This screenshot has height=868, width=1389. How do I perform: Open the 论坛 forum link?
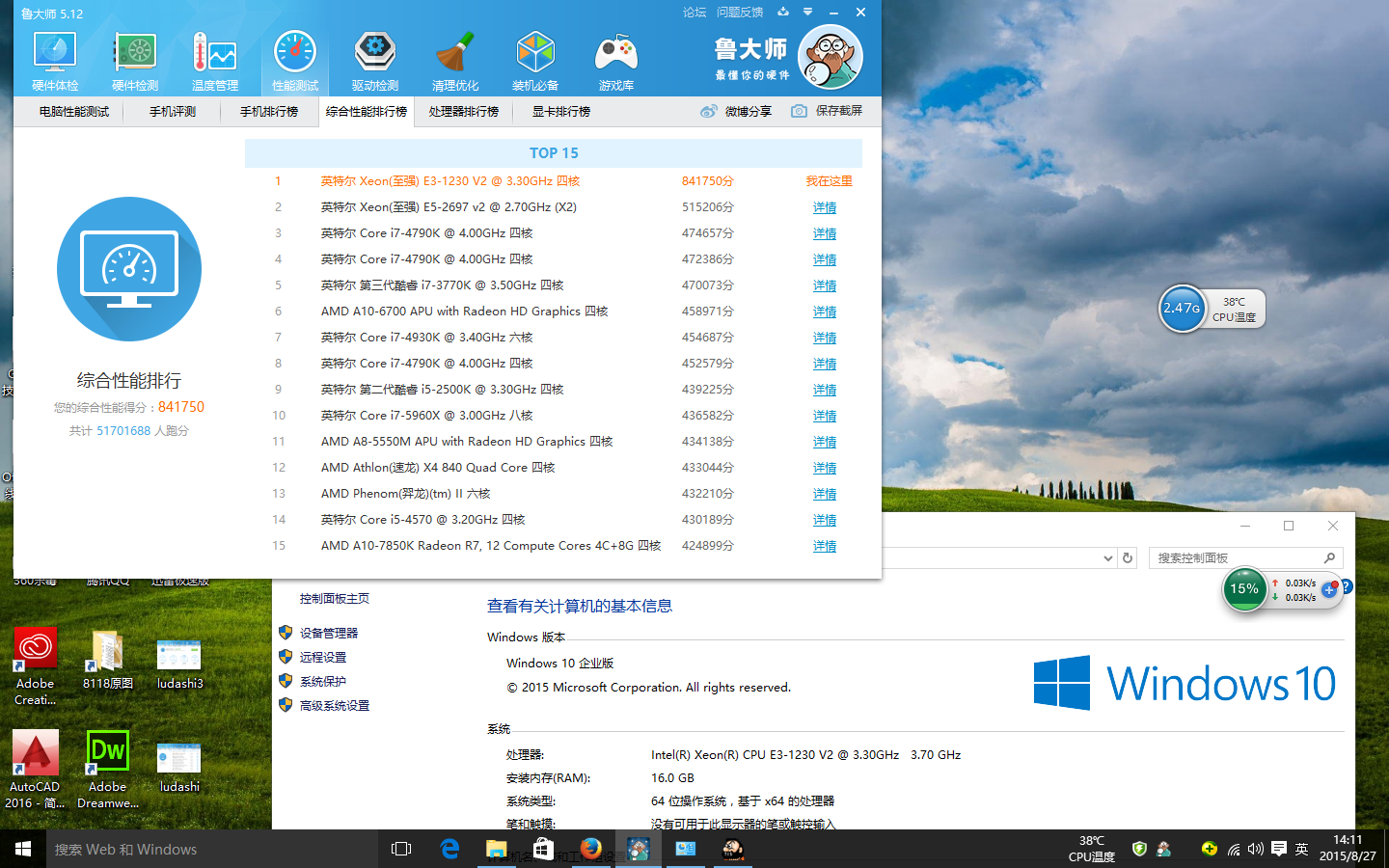point(694,13)
